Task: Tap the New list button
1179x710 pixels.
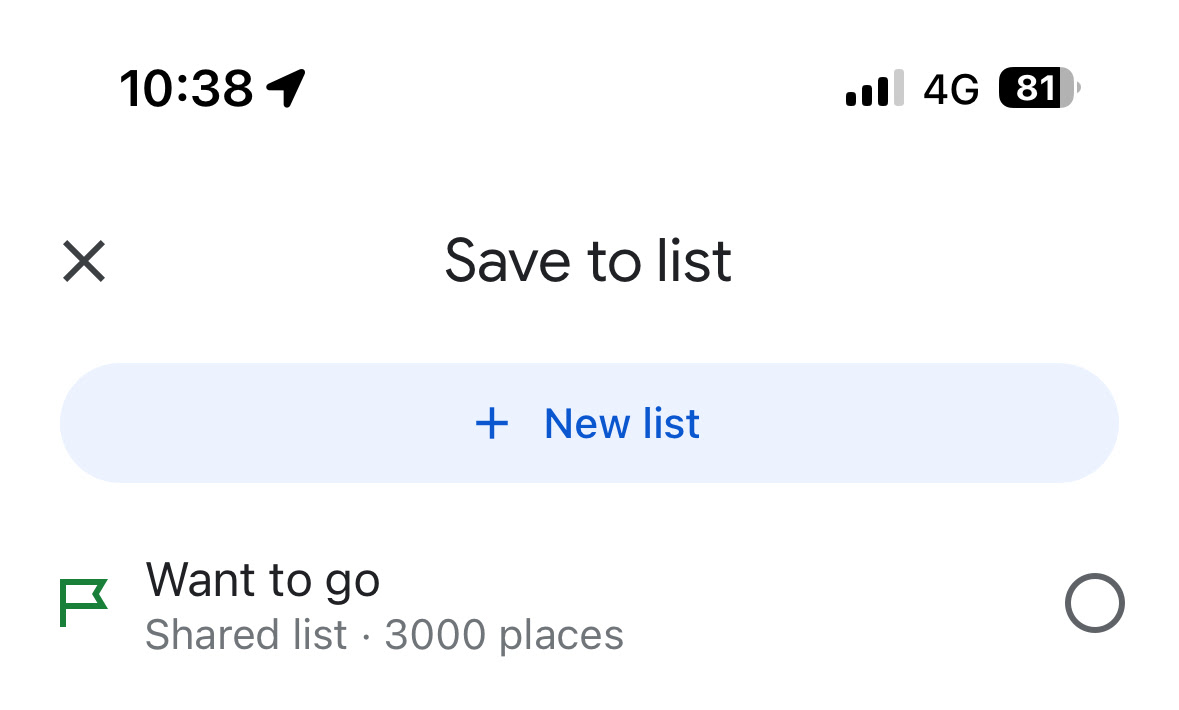Action: (x=589, y=423)
